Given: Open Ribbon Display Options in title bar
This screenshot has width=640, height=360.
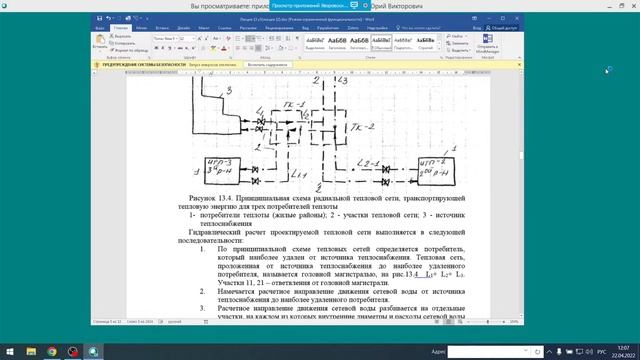Looking at the screenshot, I should tap(474, 18).
